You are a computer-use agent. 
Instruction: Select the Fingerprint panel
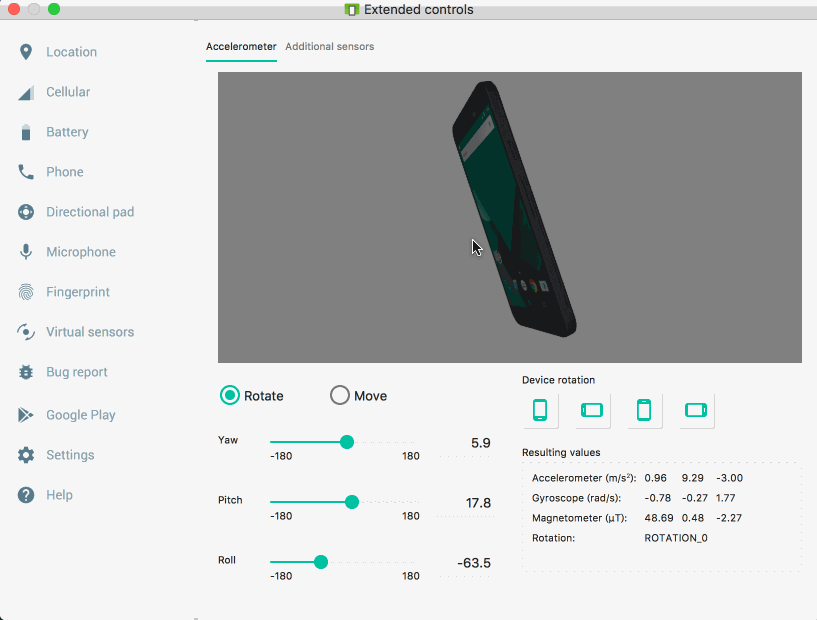pos(75,292)
